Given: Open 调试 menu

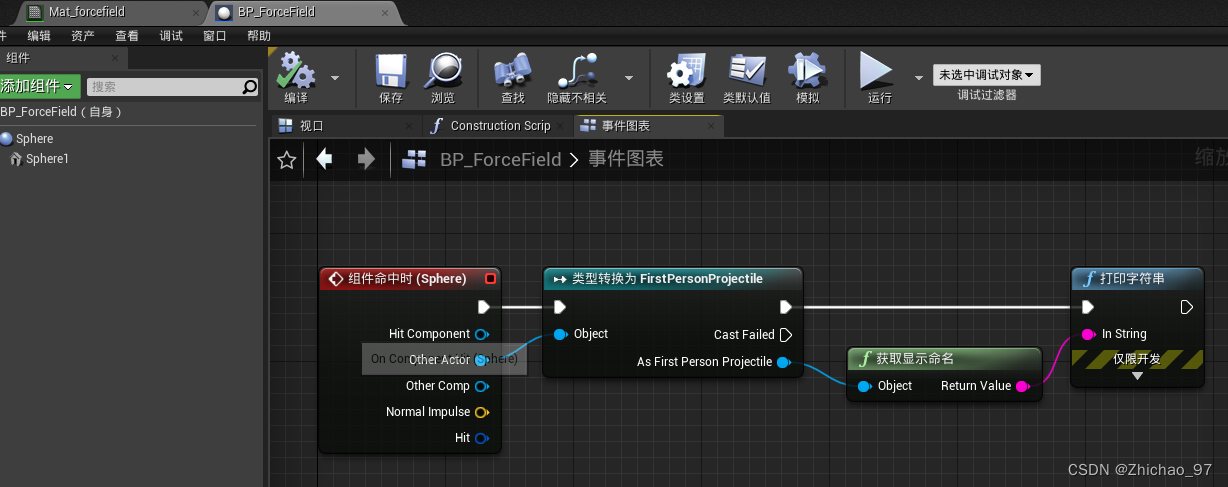Looking at the screenshot, I should coord(171,35).
